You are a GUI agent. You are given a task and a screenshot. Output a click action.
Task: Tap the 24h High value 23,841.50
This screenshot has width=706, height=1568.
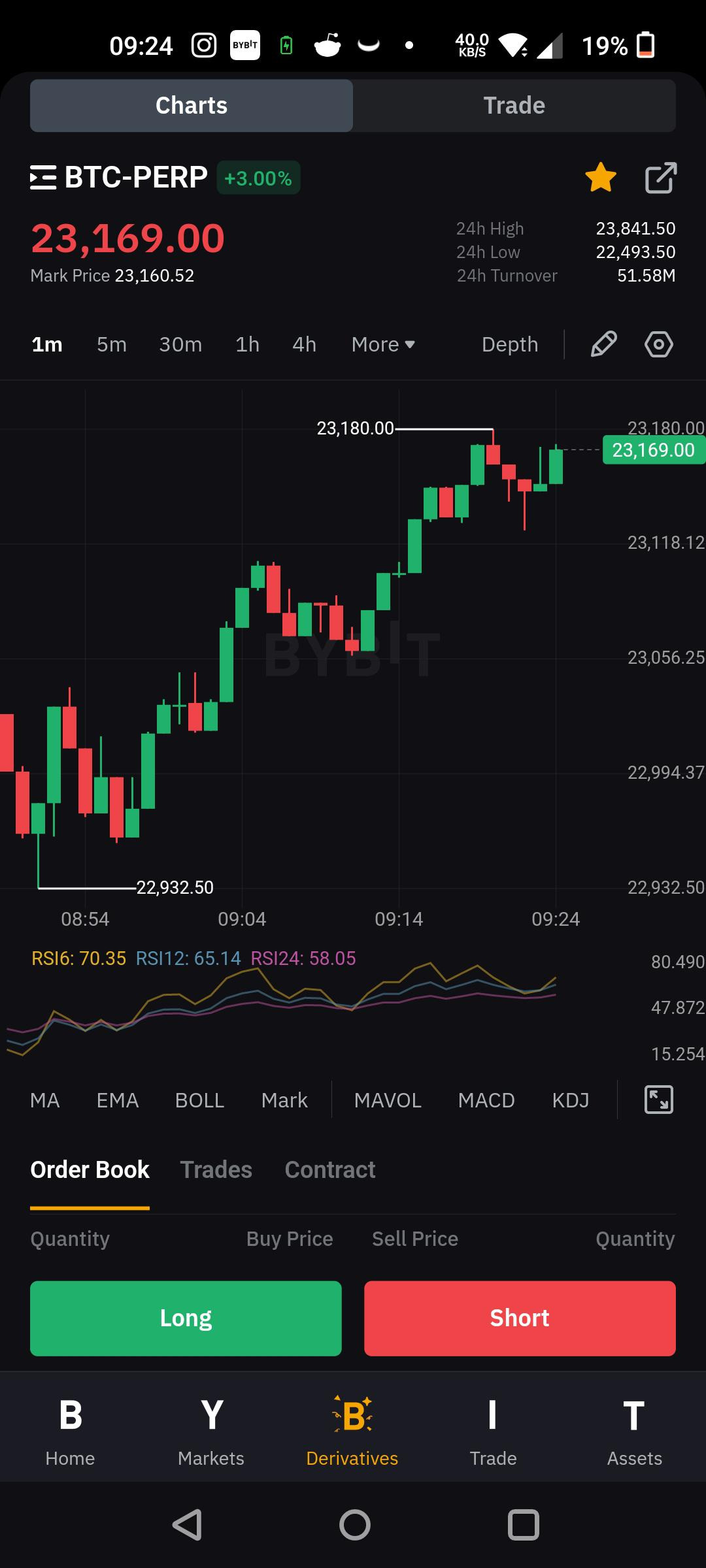(x=635, y=229)
